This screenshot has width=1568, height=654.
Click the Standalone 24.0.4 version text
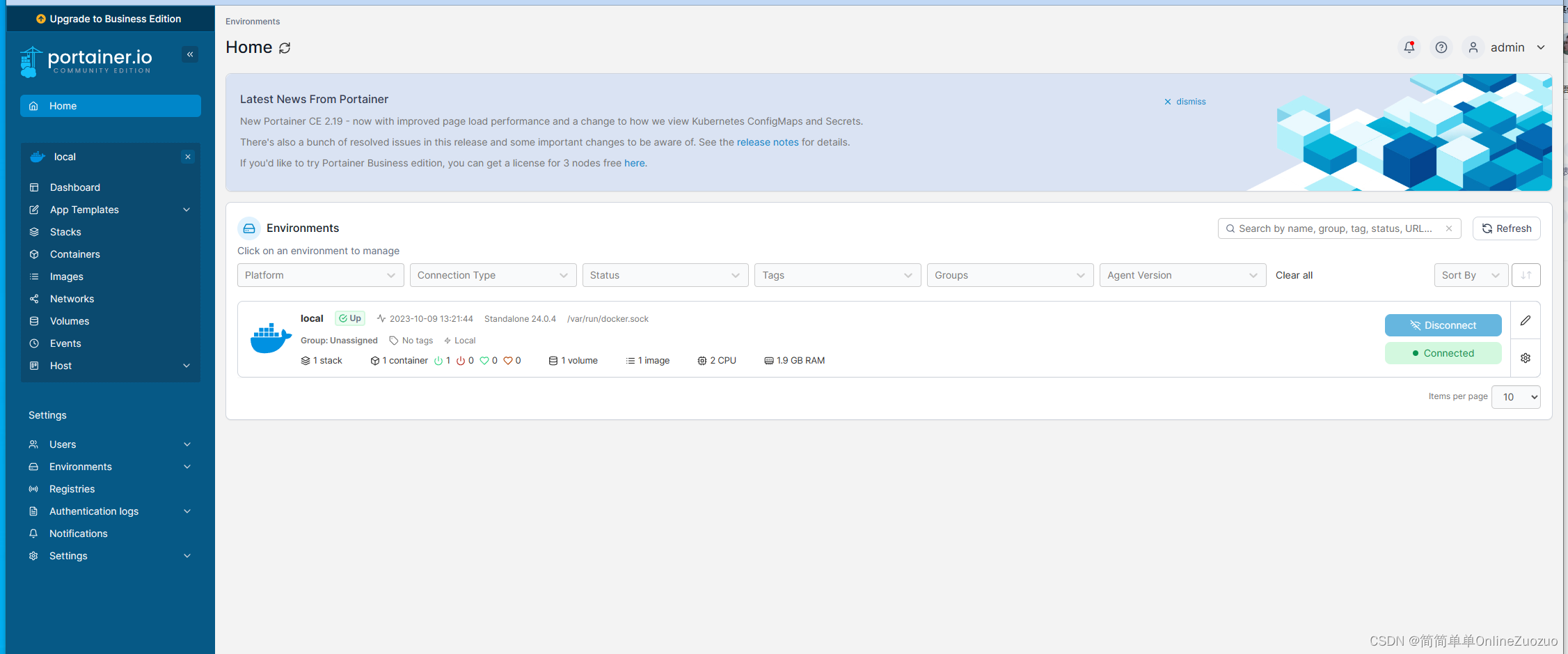(520, 319)
